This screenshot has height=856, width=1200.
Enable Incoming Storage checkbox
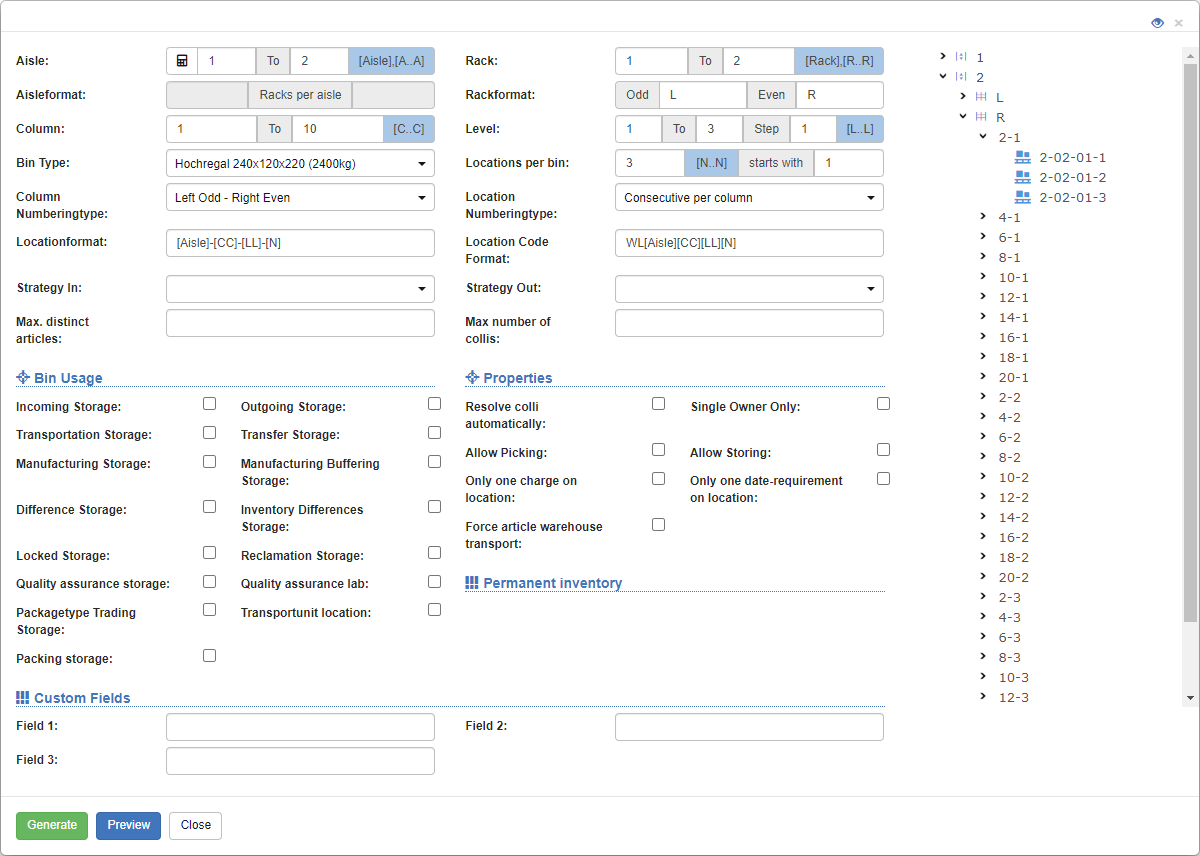[209, 403]
